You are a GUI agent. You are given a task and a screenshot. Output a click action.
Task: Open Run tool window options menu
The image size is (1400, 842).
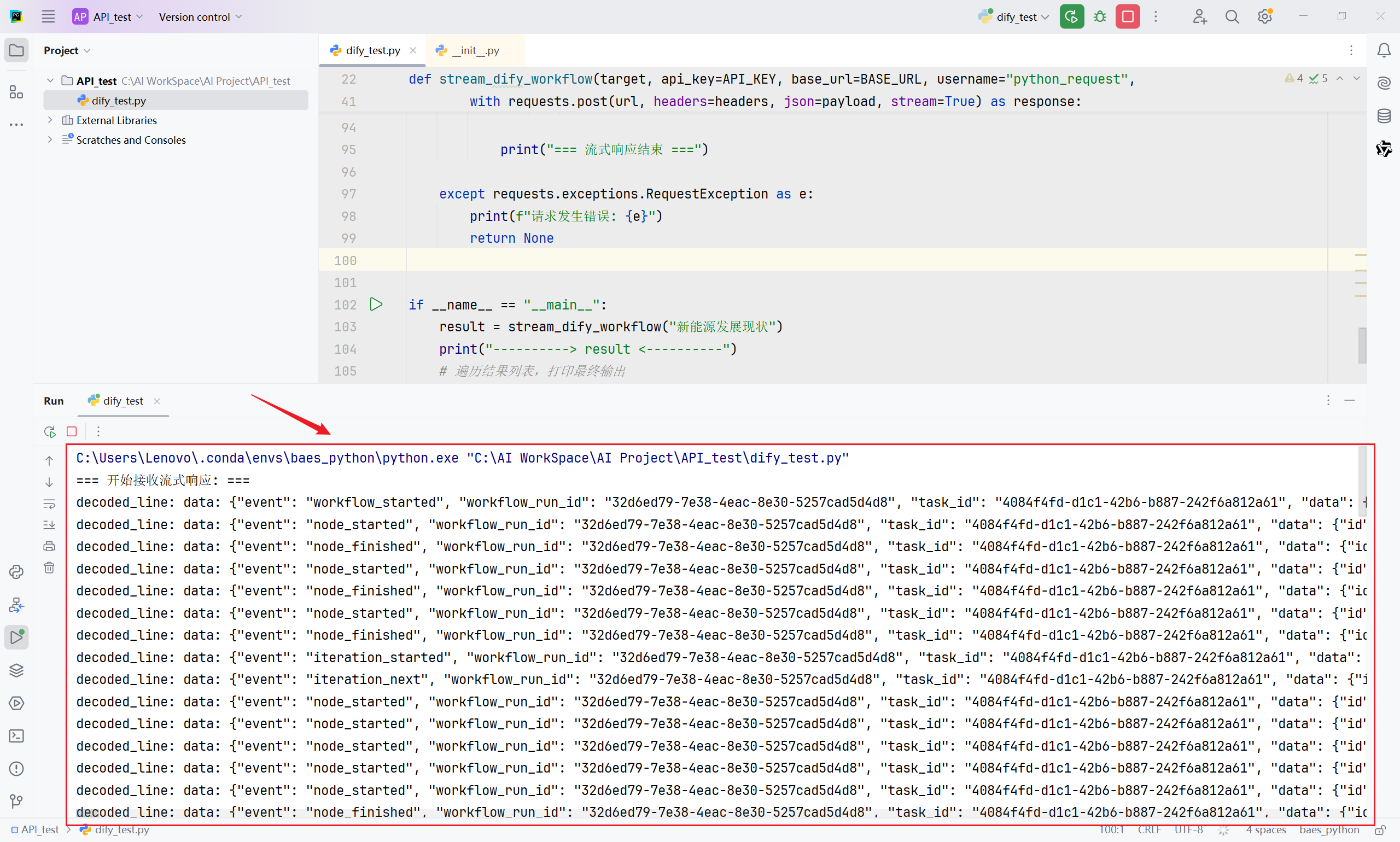coord(1328,401)
